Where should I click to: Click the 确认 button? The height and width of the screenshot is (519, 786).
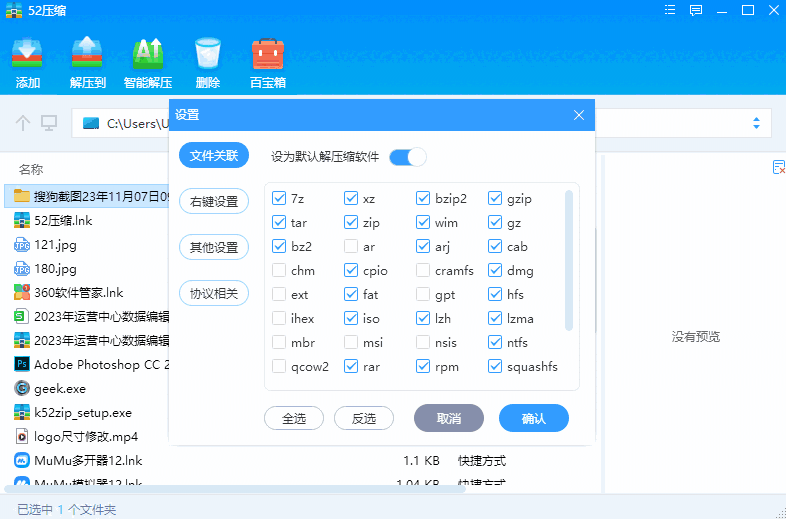534,418
